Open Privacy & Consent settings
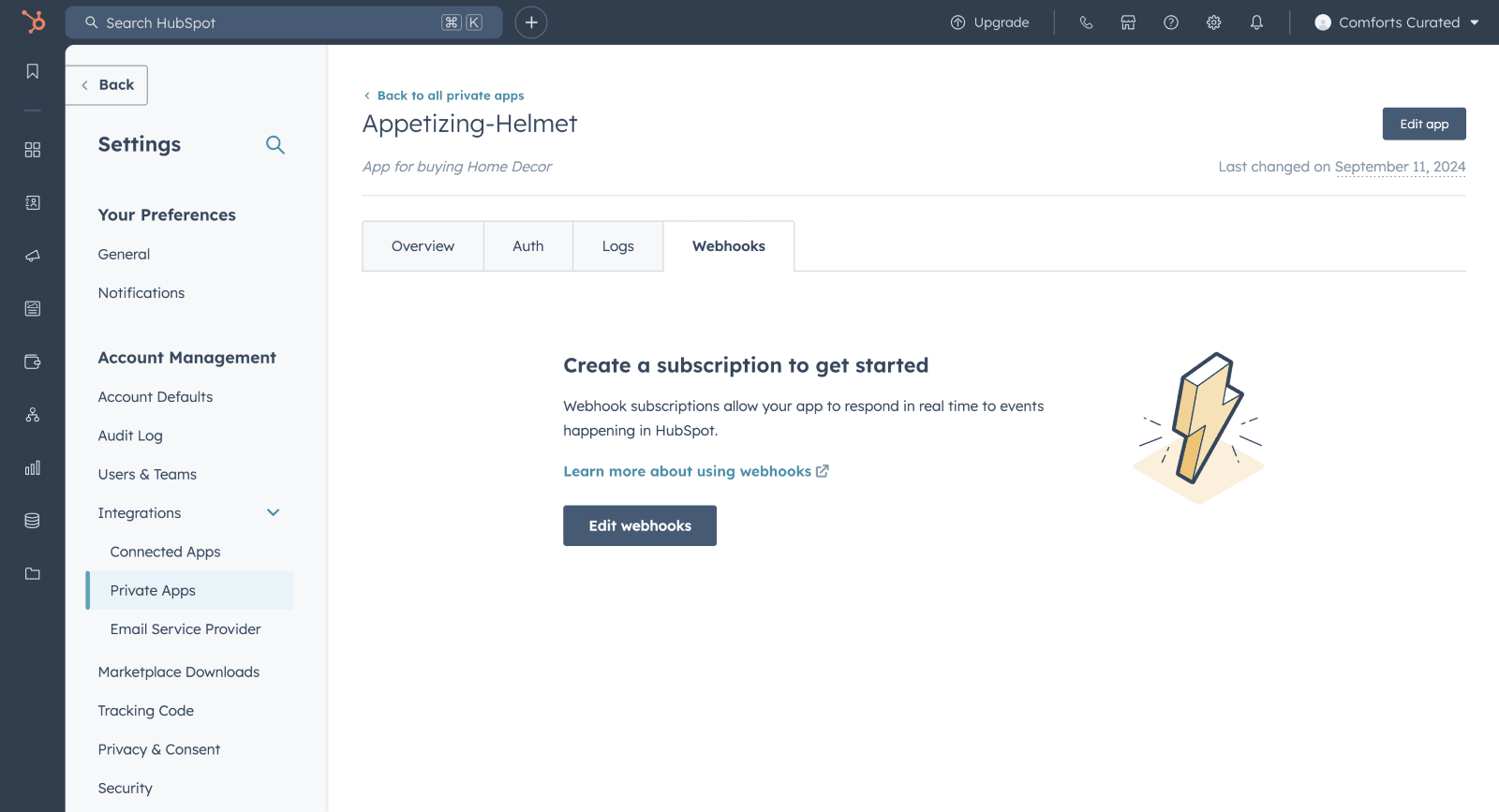Screen dimensions: 1499x812 point(159,749)
